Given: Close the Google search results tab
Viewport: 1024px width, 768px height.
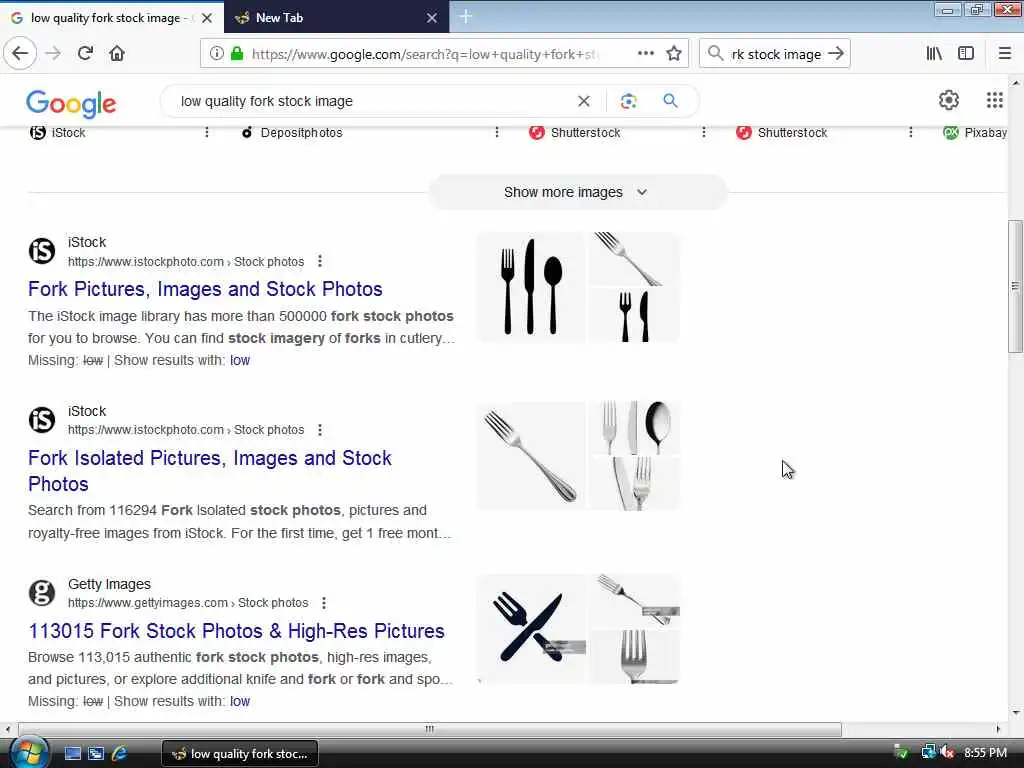Looking at the screenshot, I should coord(207,18).
